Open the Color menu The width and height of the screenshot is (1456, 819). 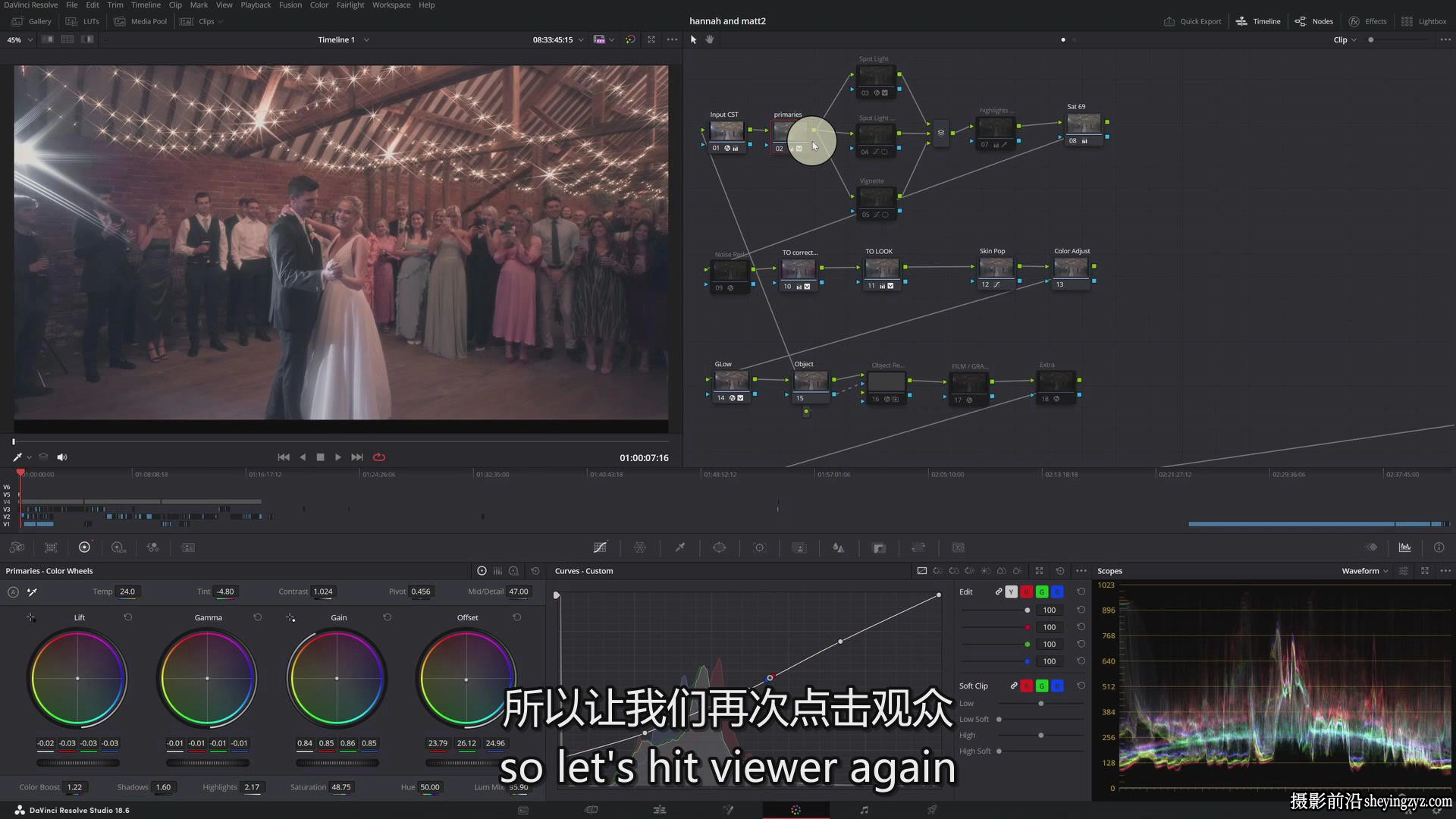point(319,5)
